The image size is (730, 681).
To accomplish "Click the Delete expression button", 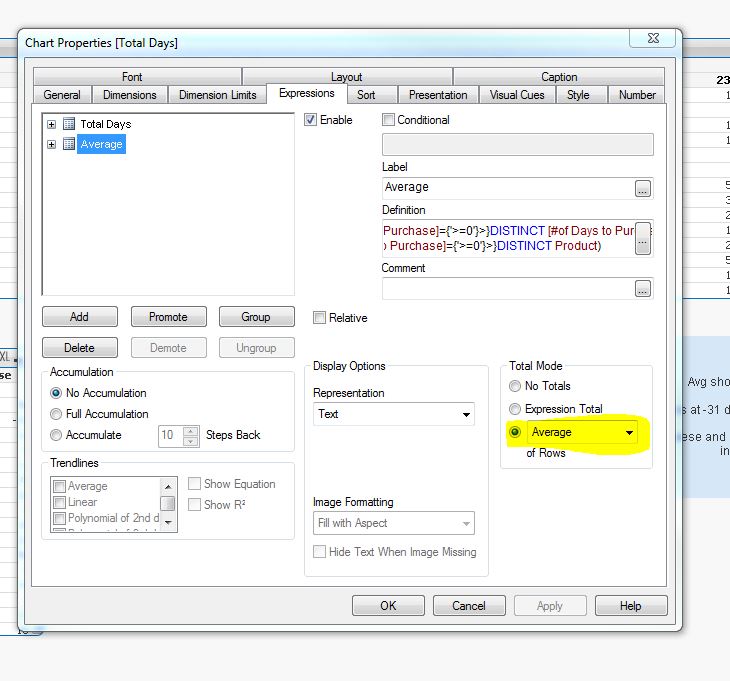I will 80,348.
